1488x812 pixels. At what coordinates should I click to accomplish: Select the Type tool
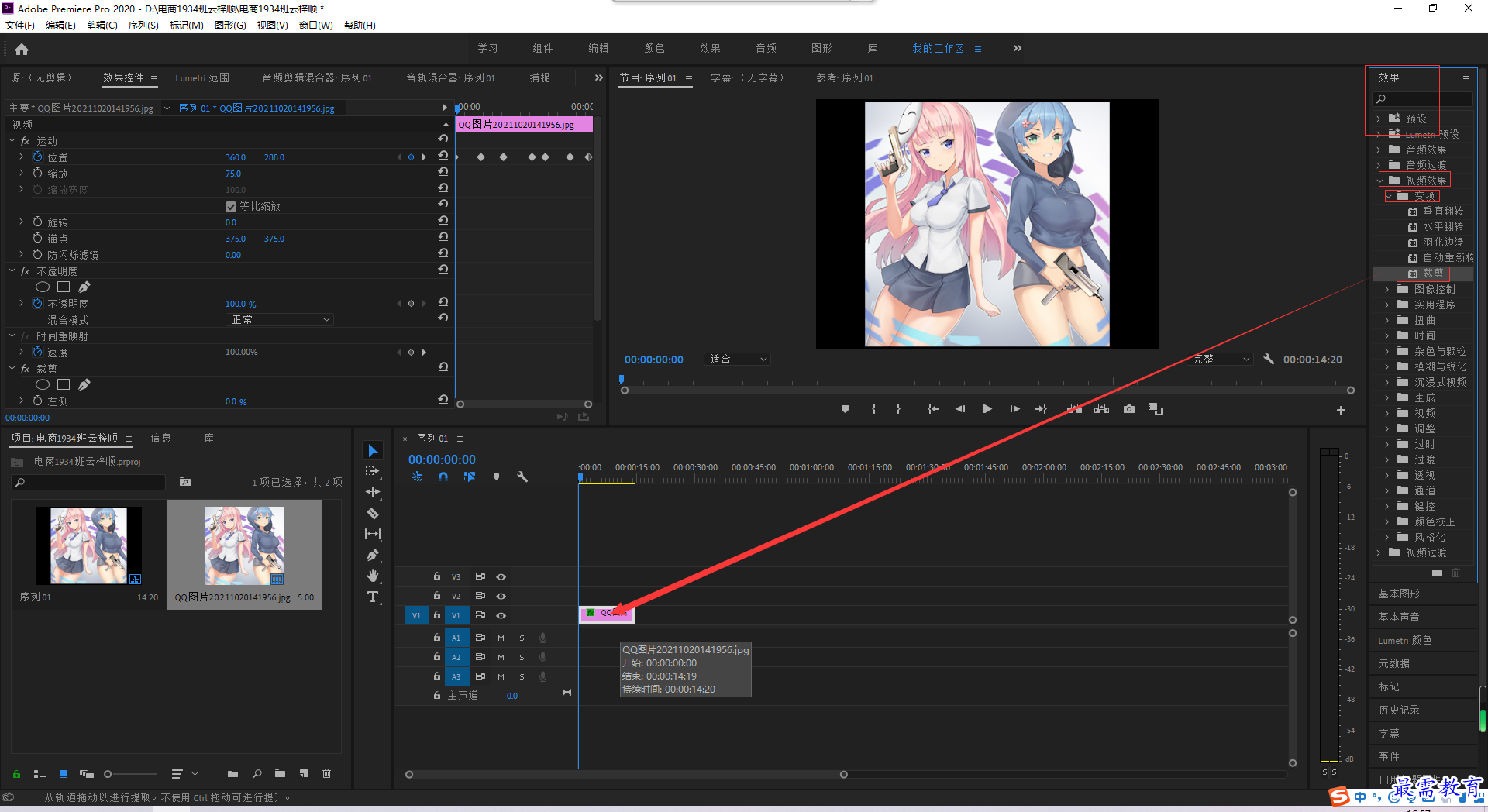tap(373, 597)
